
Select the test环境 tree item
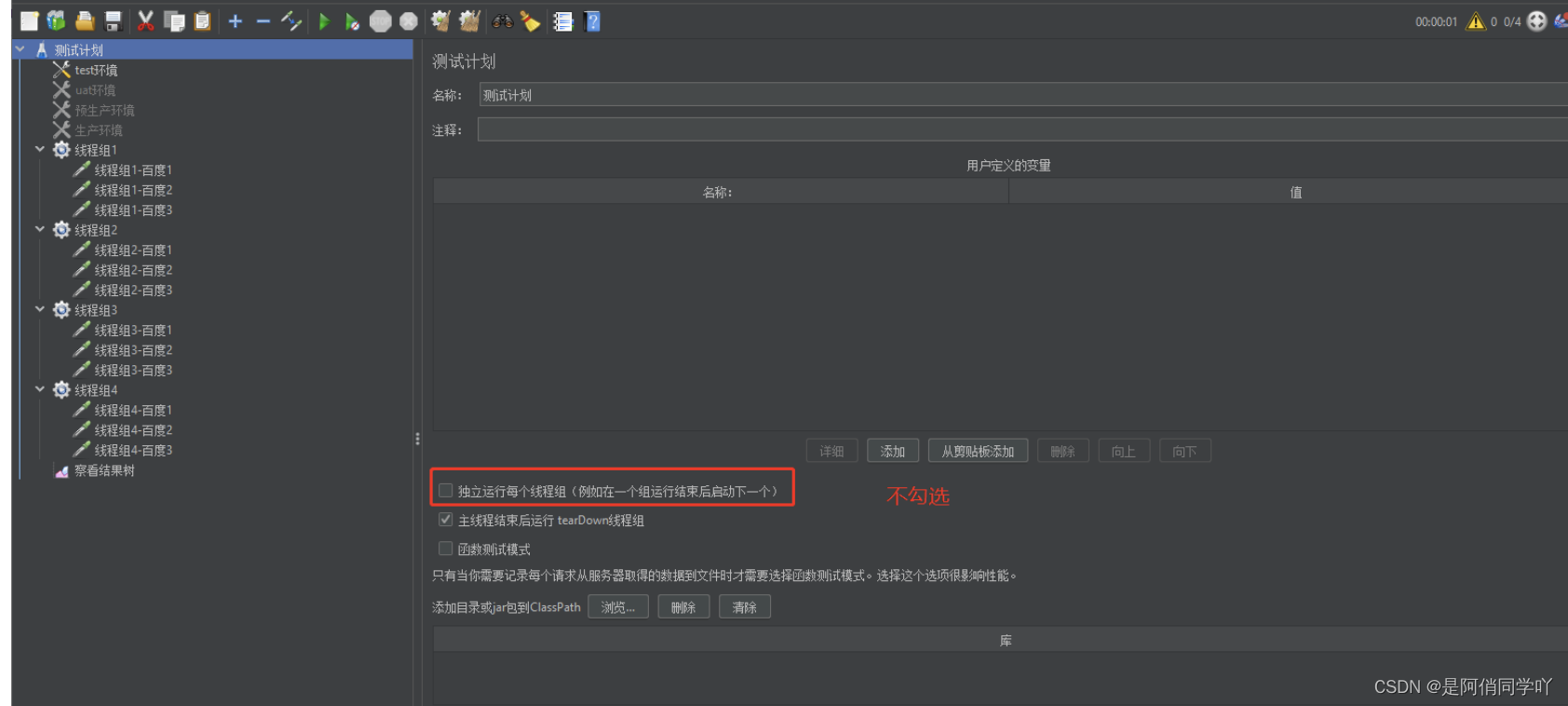point(96,70)
